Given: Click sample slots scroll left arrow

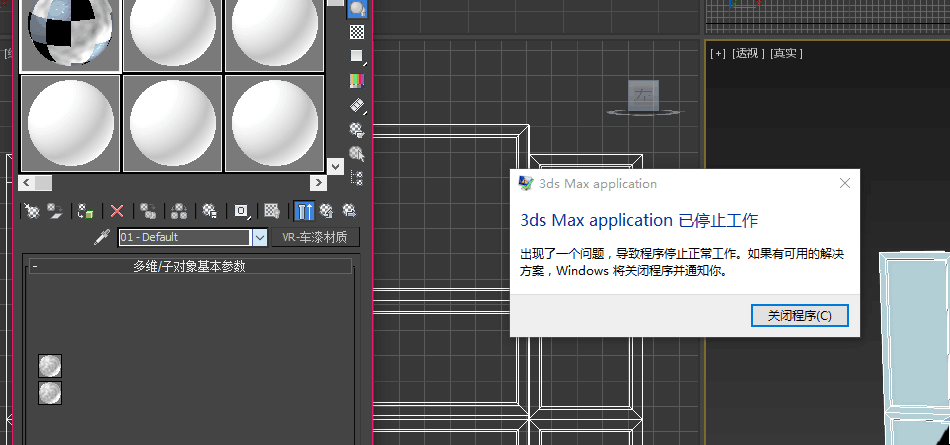Looking at the screenshot, I should coord(26,182).
